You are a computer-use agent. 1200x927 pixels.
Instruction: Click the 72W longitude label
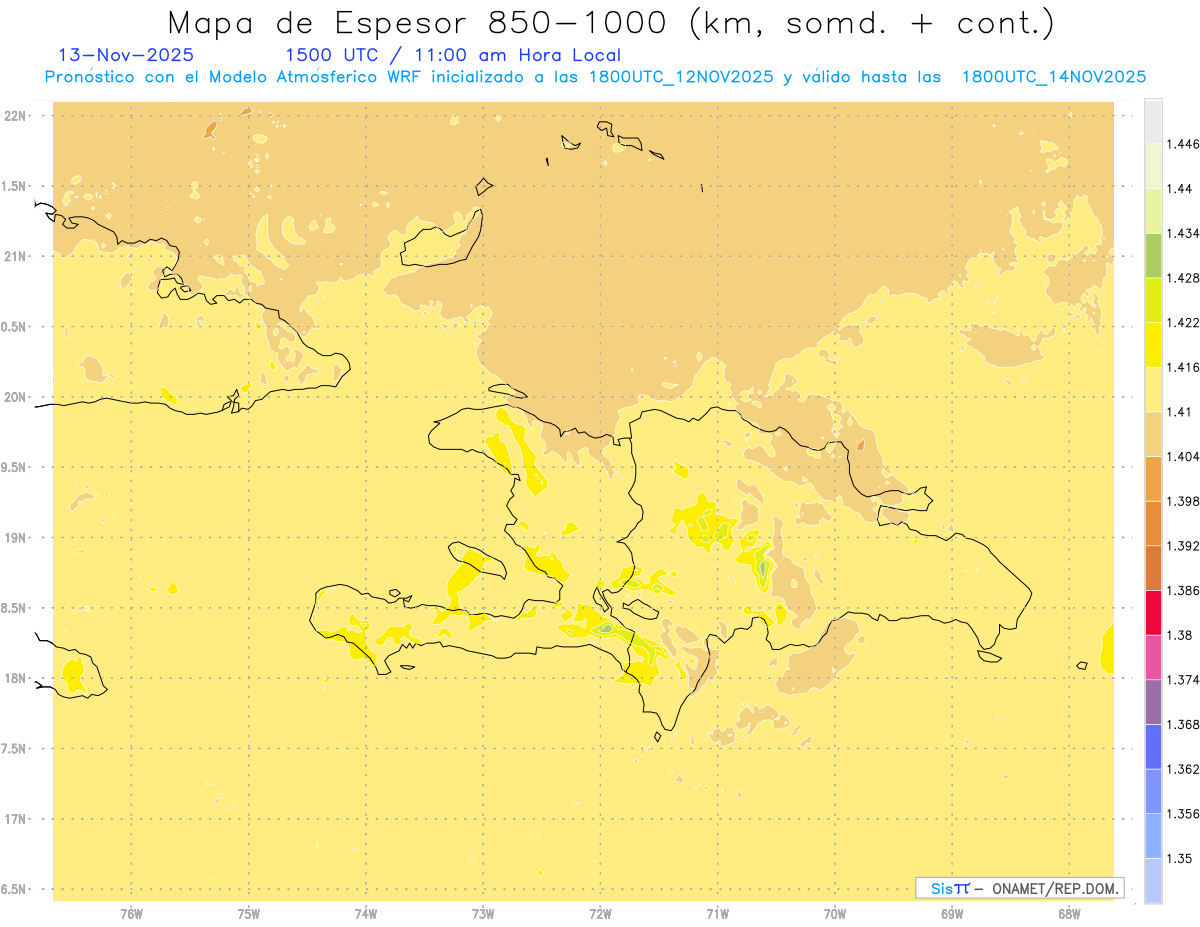pos(600,914)
